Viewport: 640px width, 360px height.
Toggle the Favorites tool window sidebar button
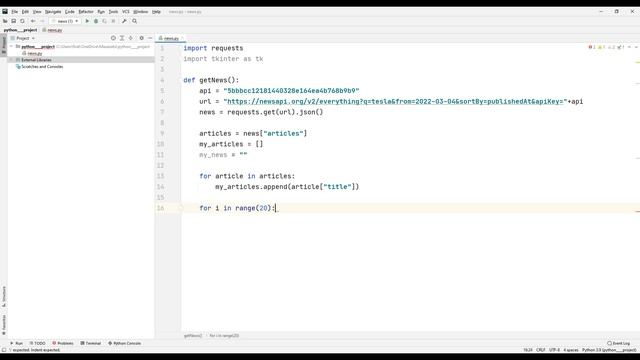click(x=4, y=324)
